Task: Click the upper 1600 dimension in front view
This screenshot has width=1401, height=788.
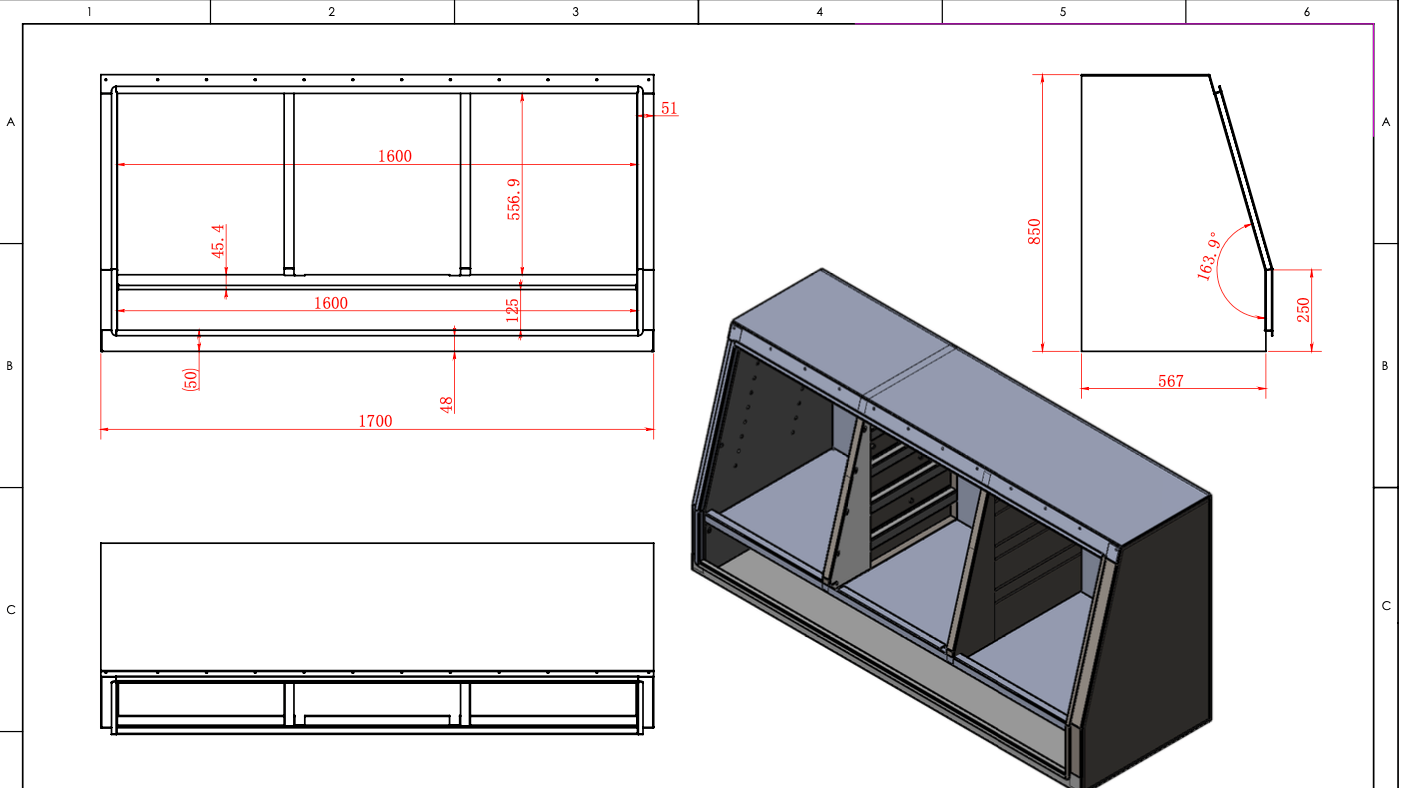Action: pos(394,156)
